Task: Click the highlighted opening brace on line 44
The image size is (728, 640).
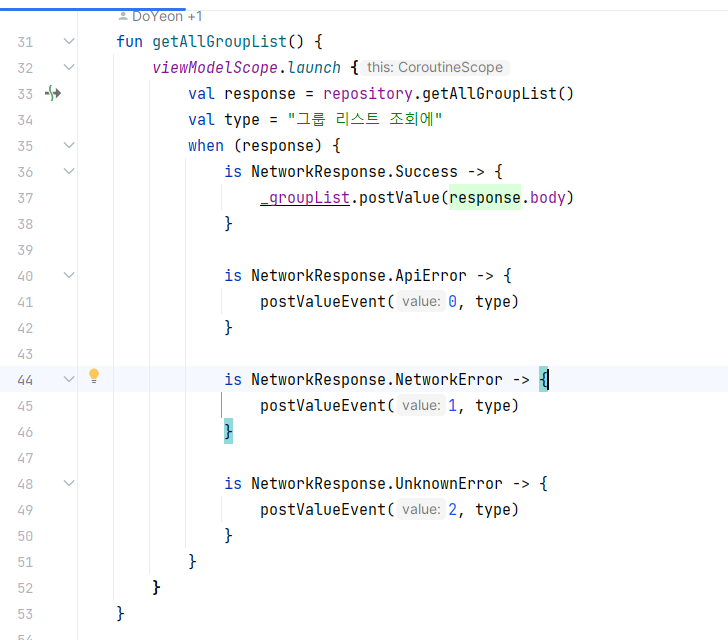Action: tap(543, 379)
